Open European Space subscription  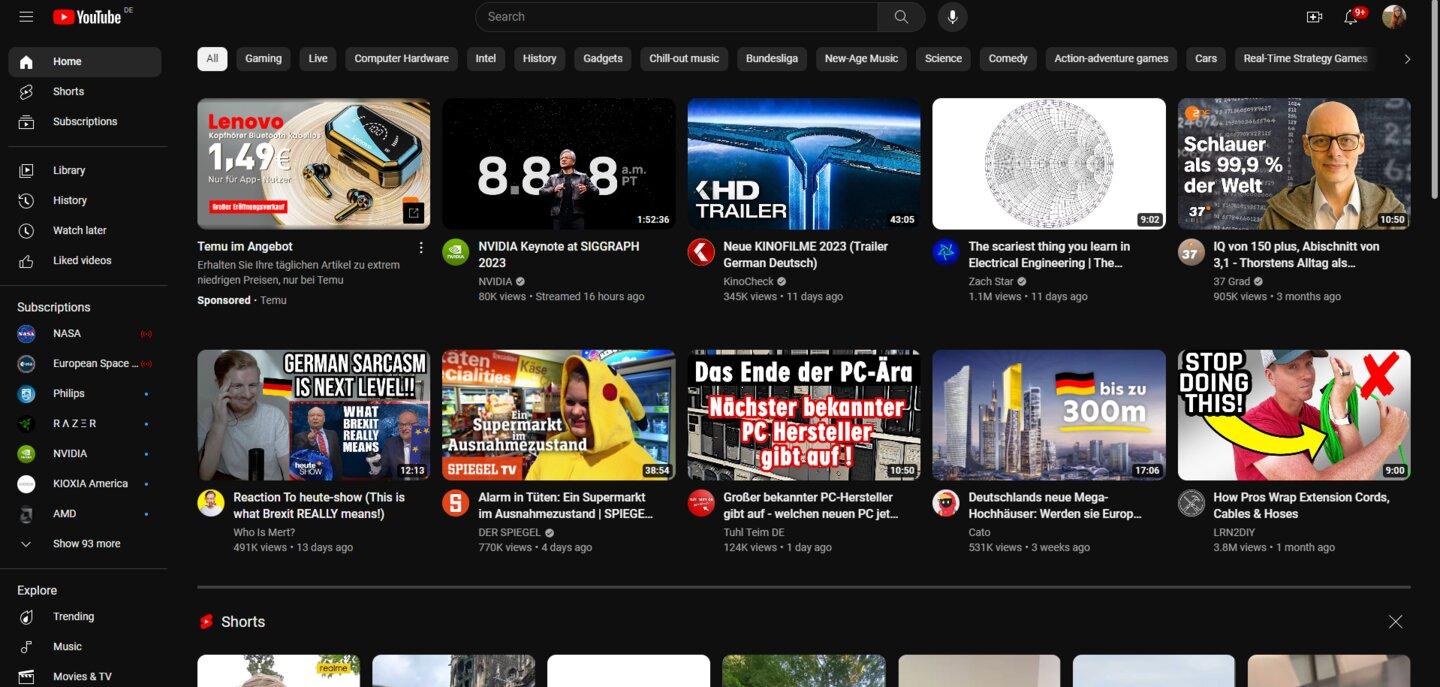tap(85, 364)
